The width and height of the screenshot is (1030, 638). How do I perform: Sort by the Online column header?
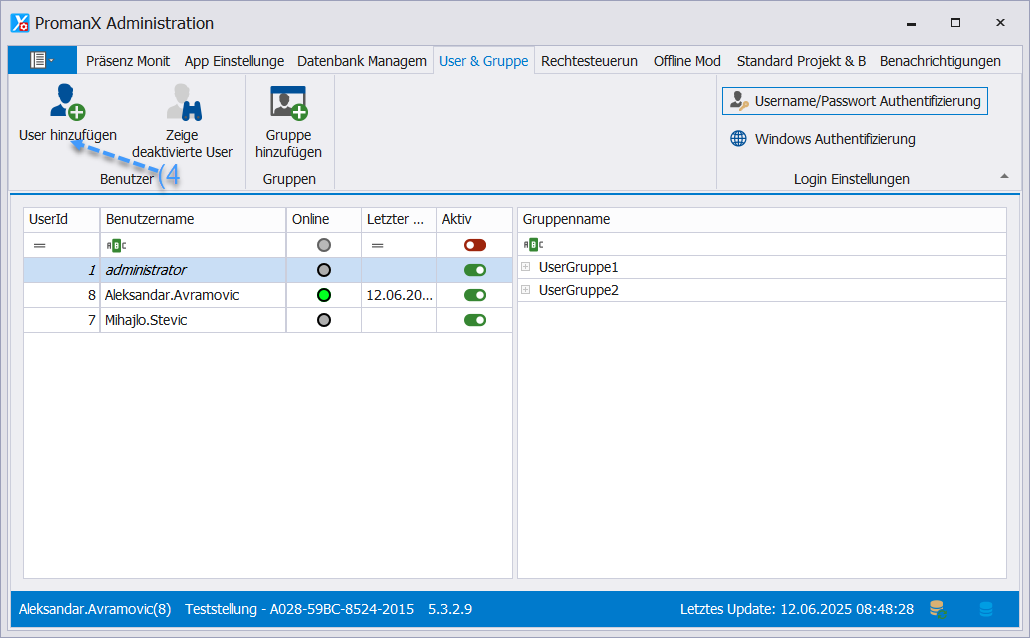point(323,219)
